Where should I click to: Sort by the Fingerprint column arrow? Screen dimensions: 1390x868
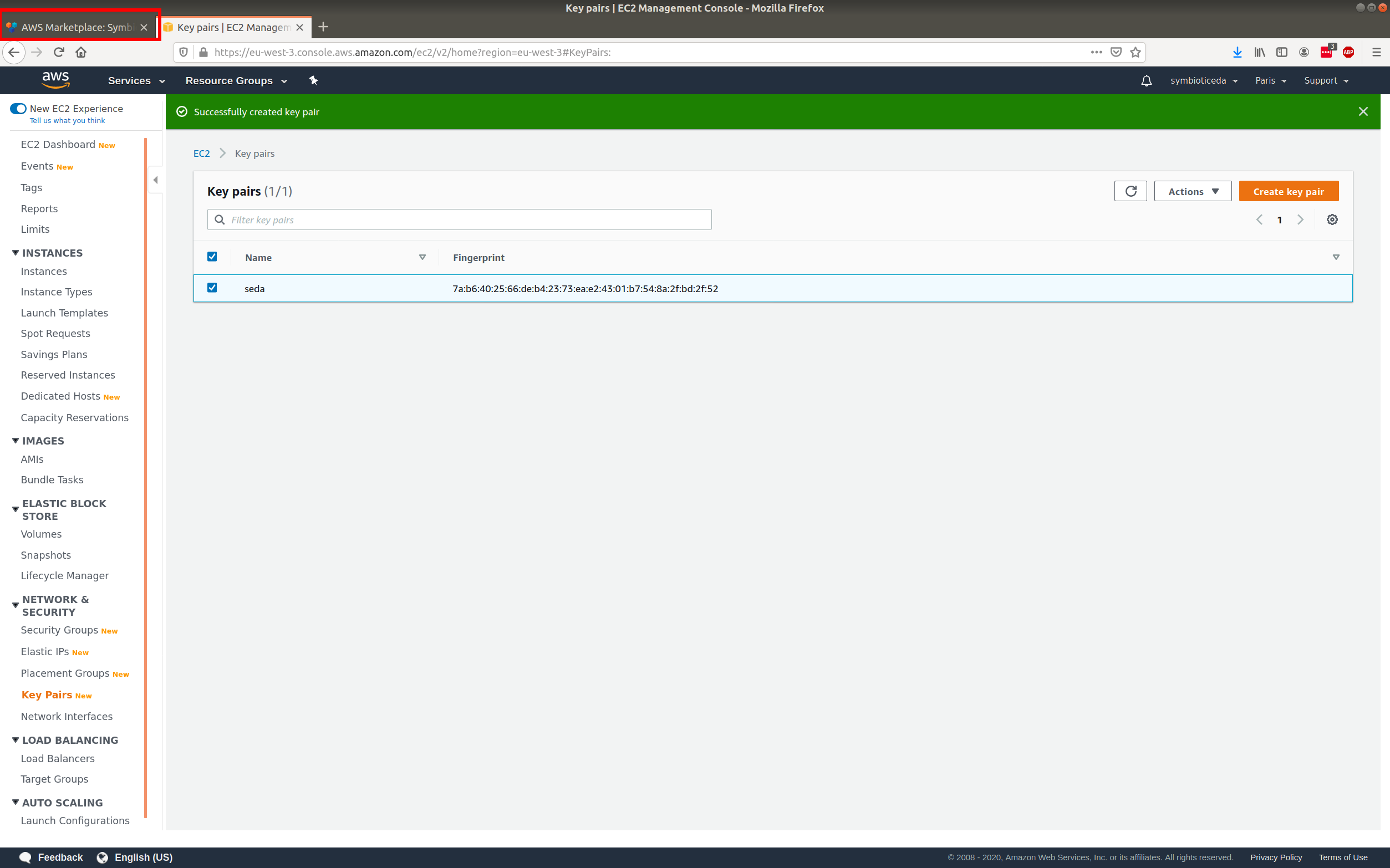coord(1336,257)
